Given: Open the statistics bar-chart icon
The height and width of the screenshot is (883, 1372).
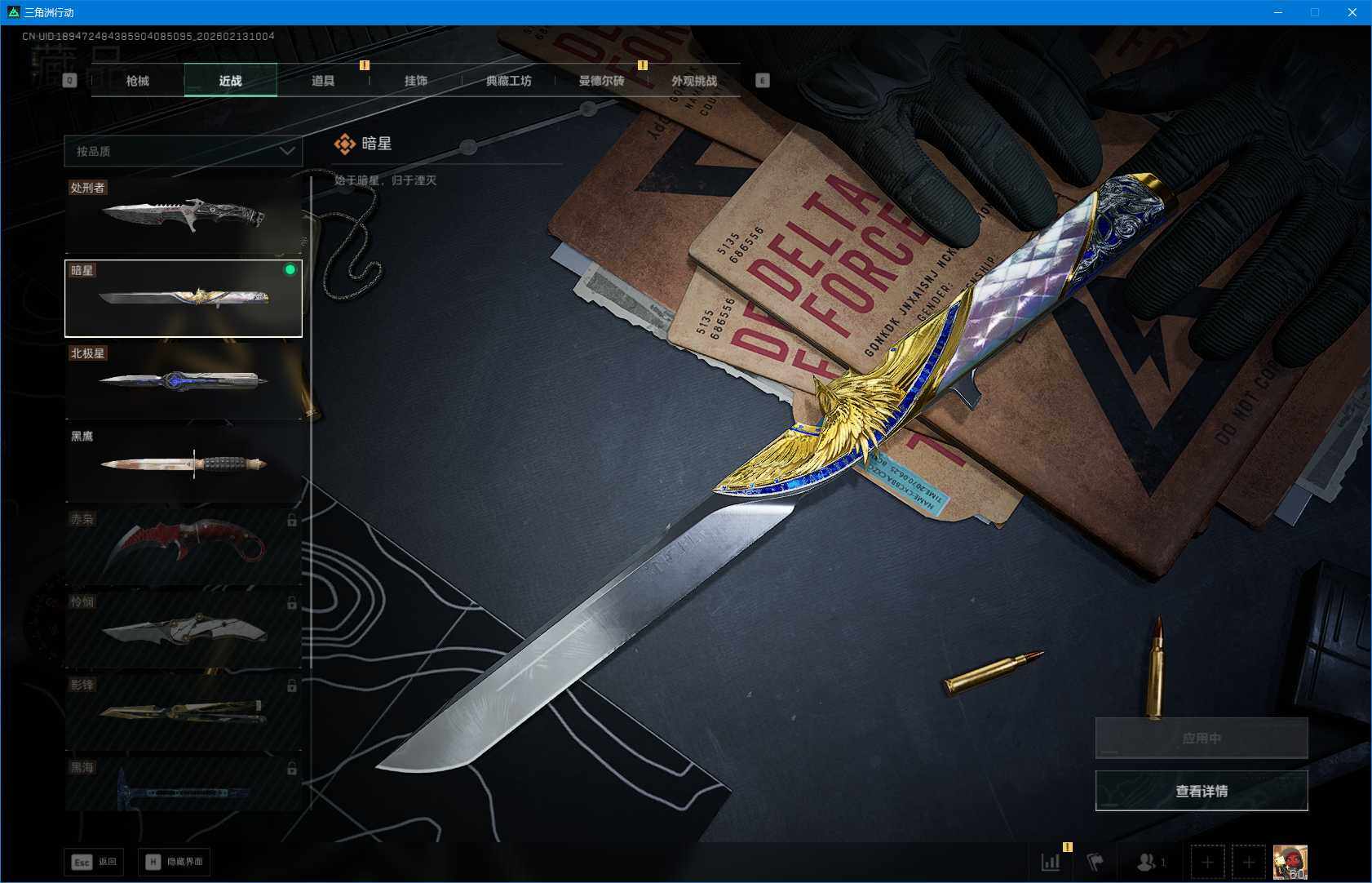Looking at the screenshot, I should click(1051, 862).
